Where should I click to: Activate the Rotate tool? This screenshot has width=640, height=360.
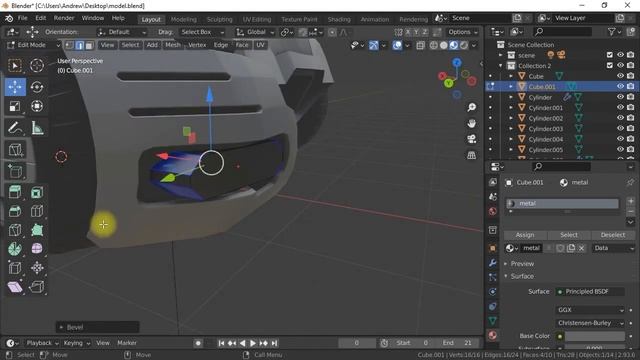(x=37, y=87)
